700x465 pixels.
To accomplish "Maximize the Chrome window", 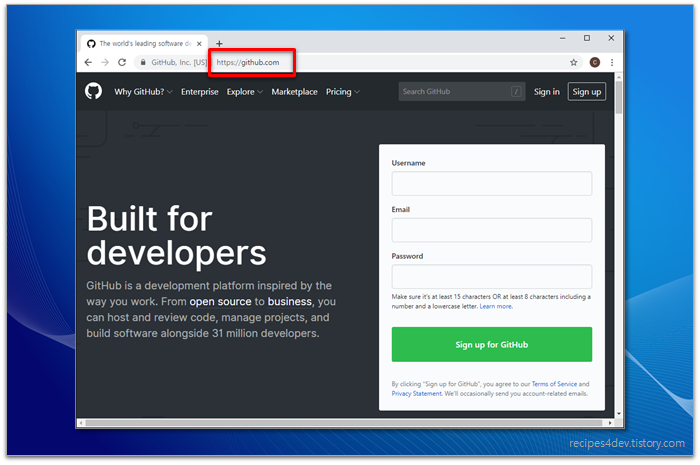I will click(x=587, y=38).
